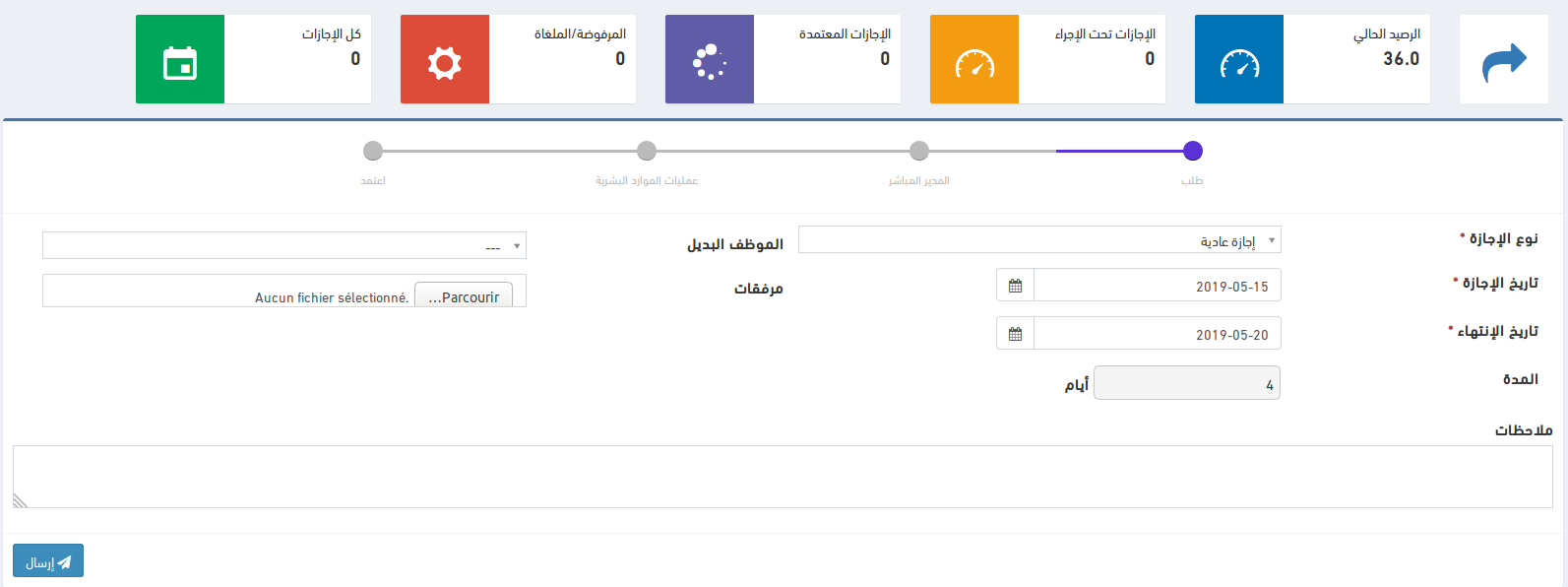Select the 'اعتمد' approval step circle

pyautogui.click(x=372, y=151)
